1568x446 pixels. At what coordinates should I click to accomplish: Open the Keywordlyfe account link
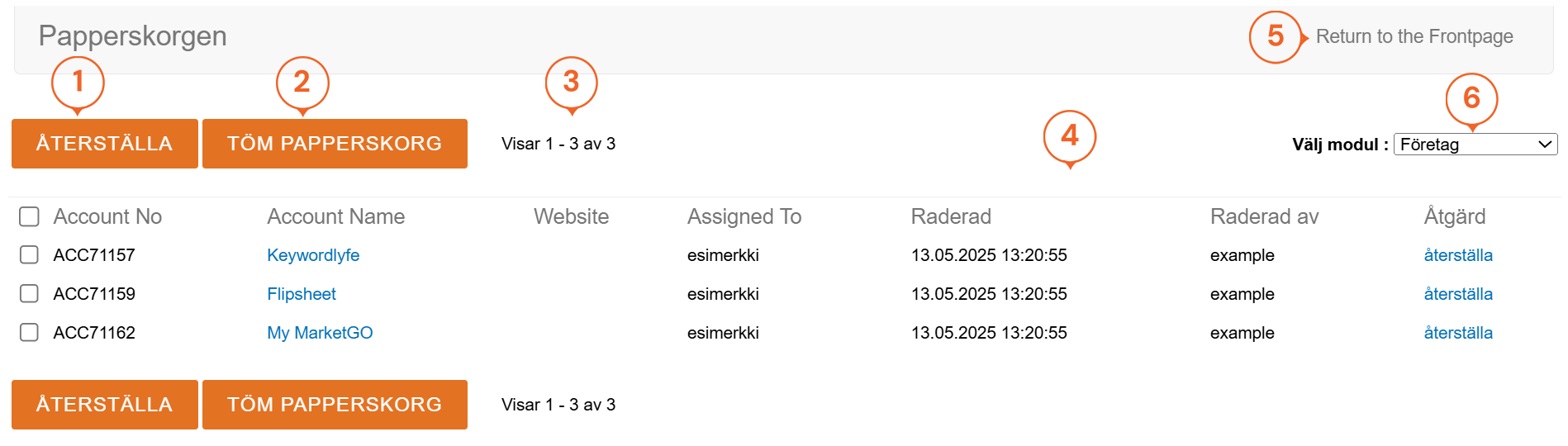click(313, 255)
